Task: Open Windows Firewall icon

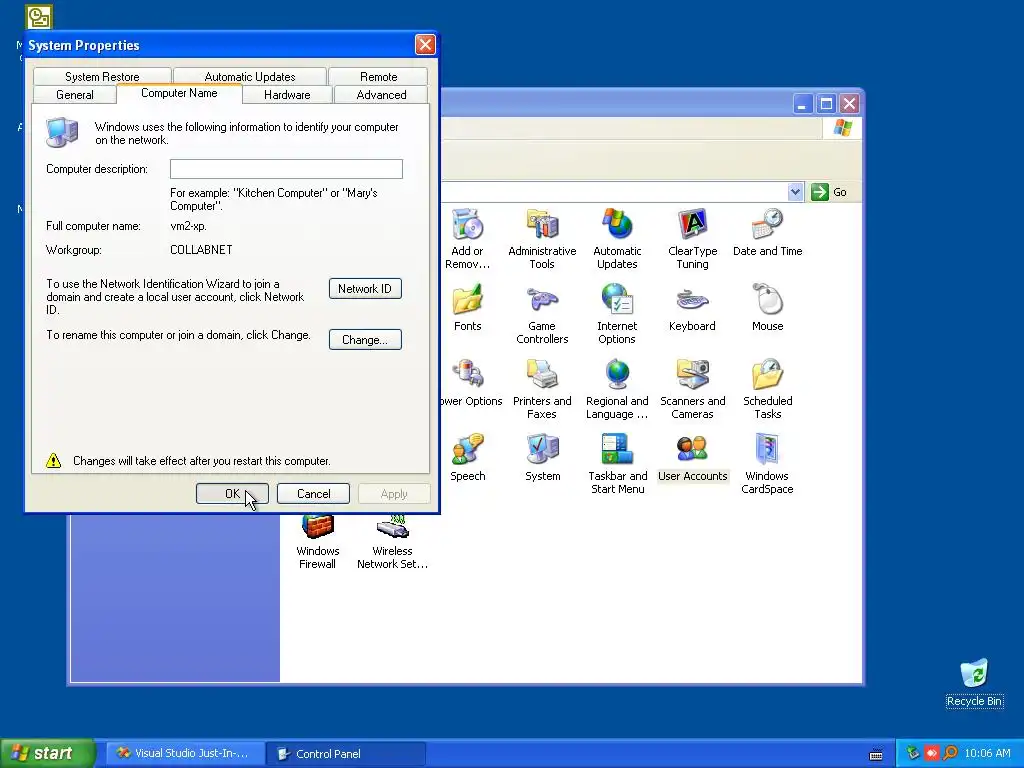Action: pyautogui.click(x=317, y=542)
